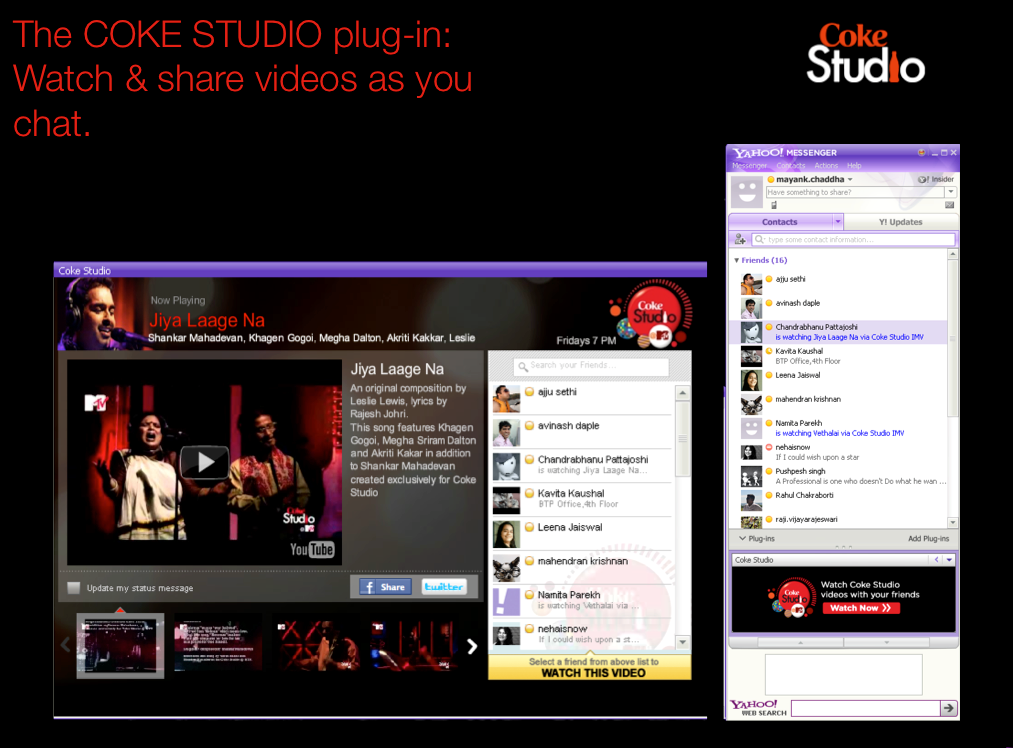The width and height of the screenshot is (1013, 748).
Task: Click Messenger contact list scroll up arrow
Action: [952, 255]
